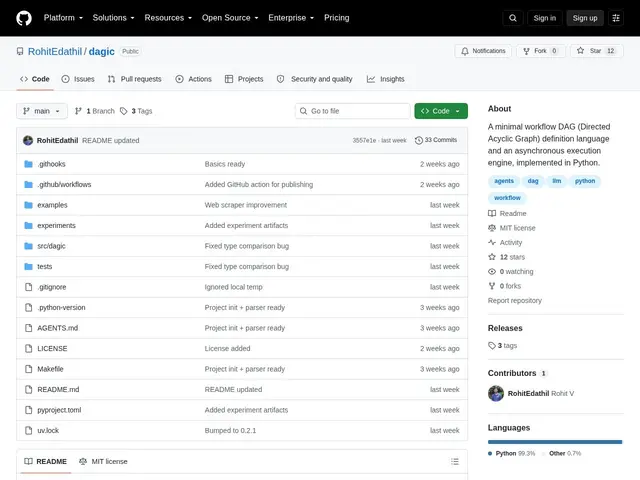Expand the Solutions menu
Screen dimensions: 640x480
[113, 18]
